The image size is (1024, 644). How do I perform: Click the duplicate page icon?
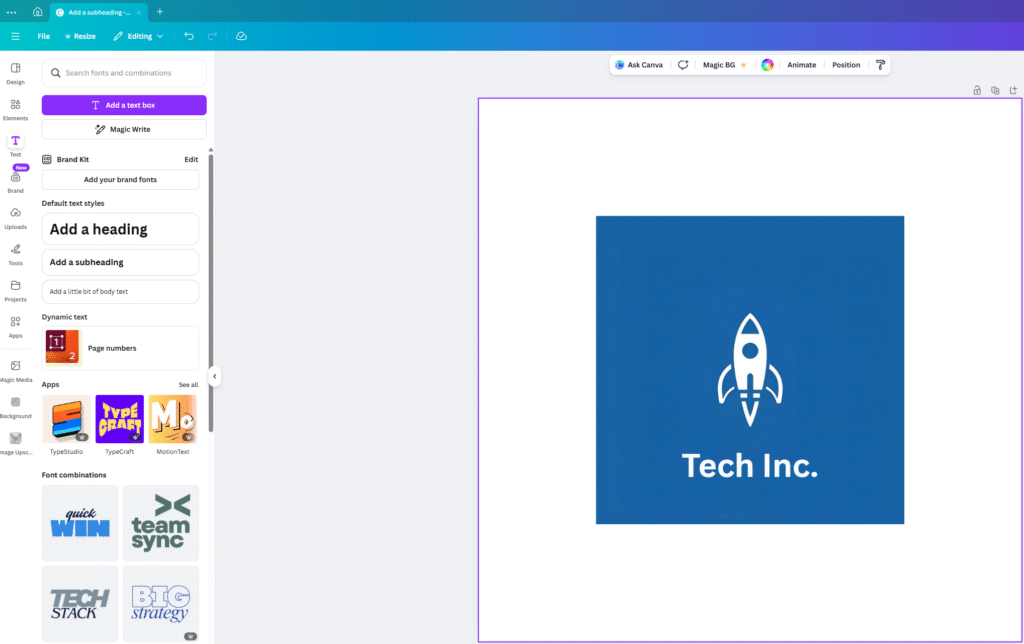click(x=995, y=90)
